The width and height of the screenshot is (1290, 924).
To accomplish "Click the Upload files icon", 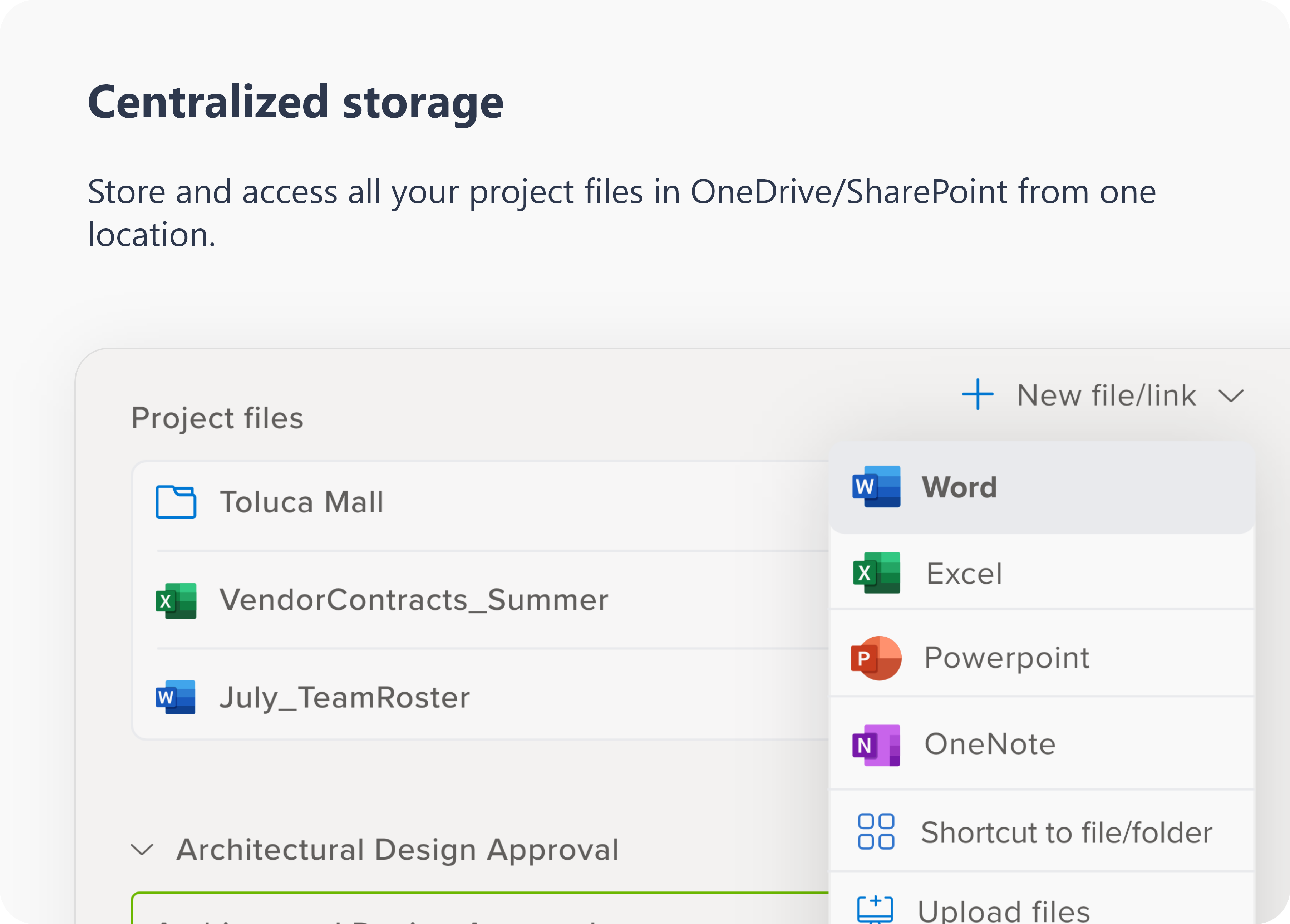I will 875,909.
